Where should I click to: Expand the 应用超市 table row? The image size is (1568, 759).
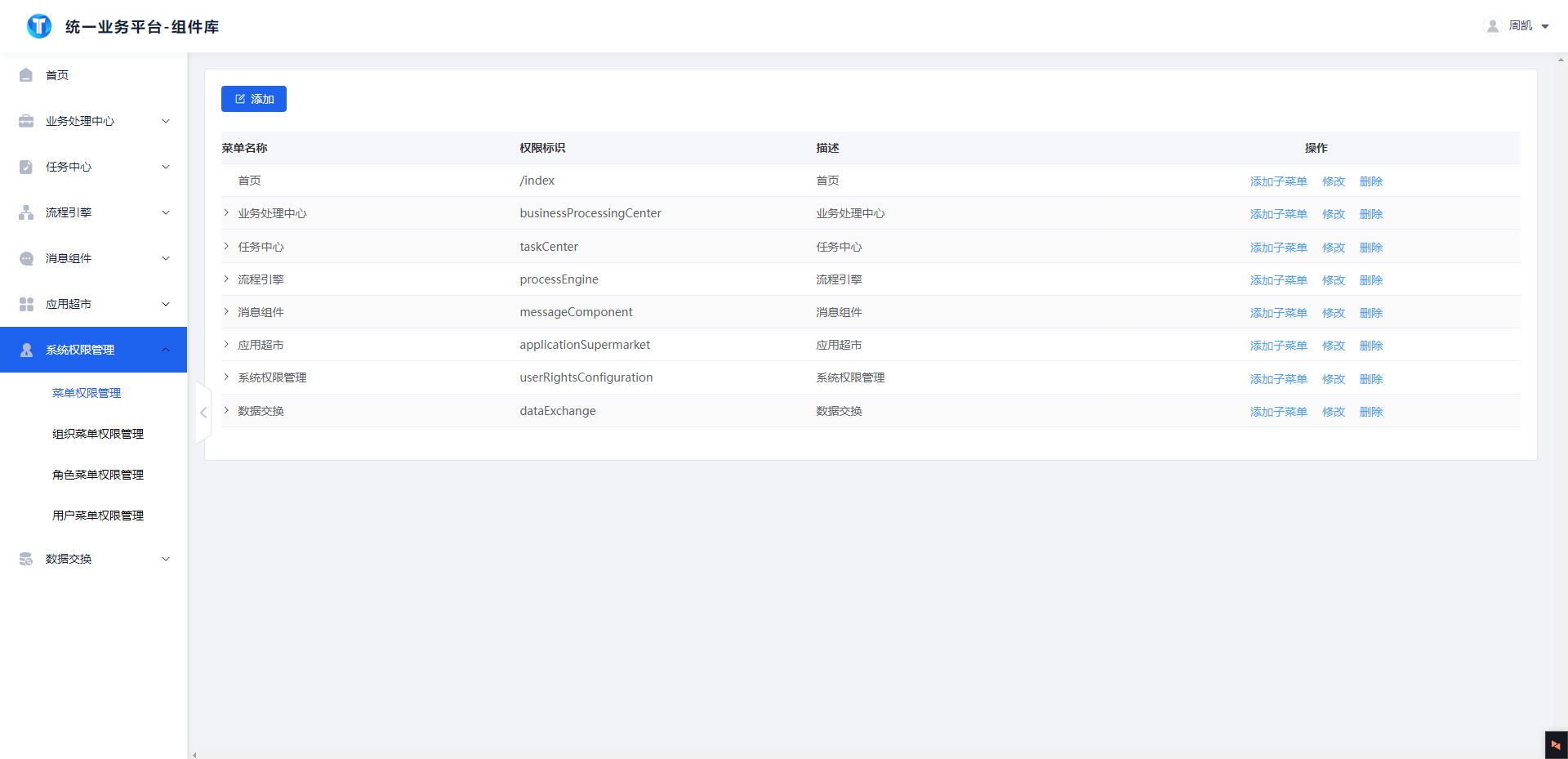pos(226,344)
